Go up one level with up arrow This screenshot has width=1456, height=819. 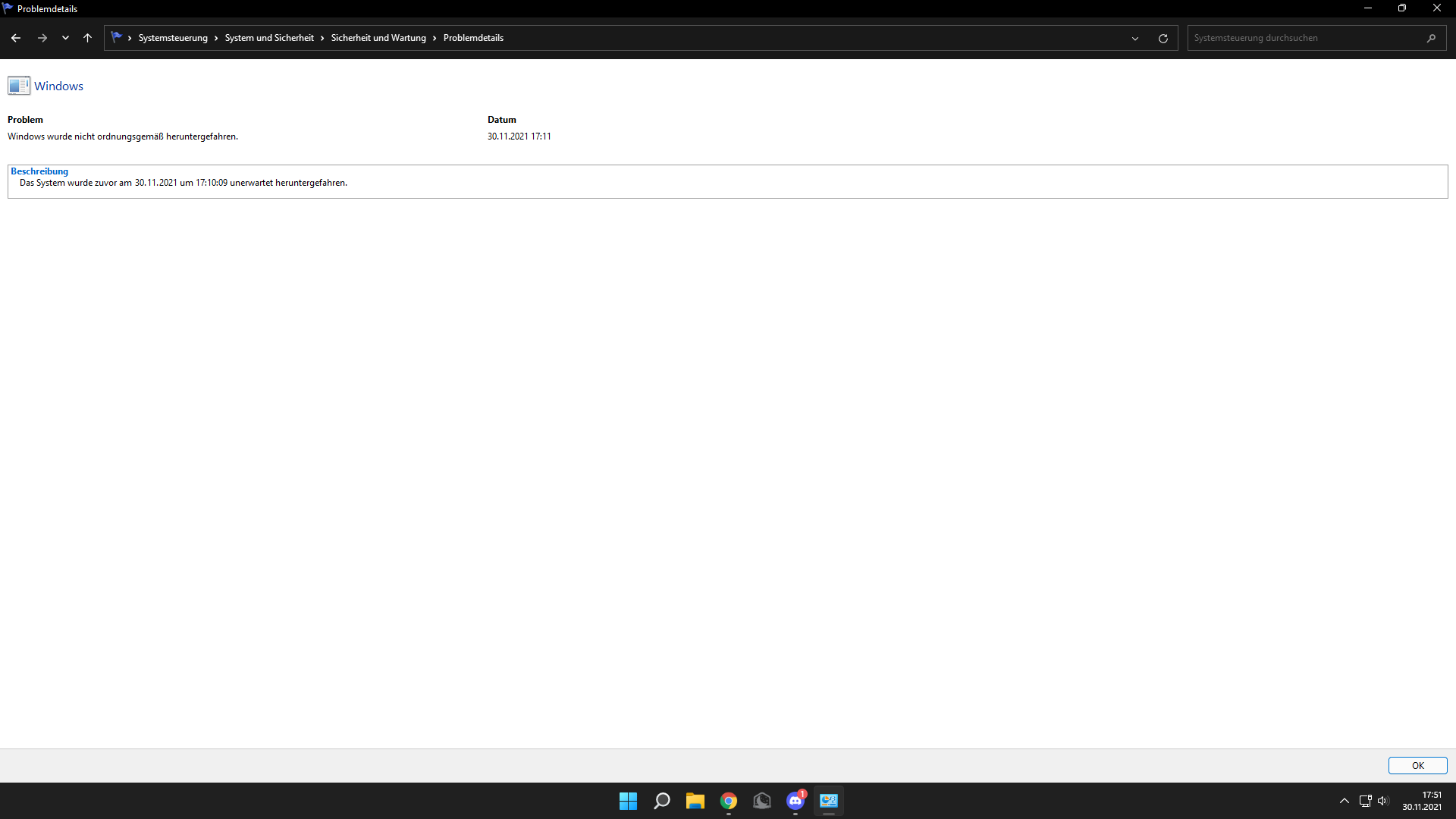87,38
